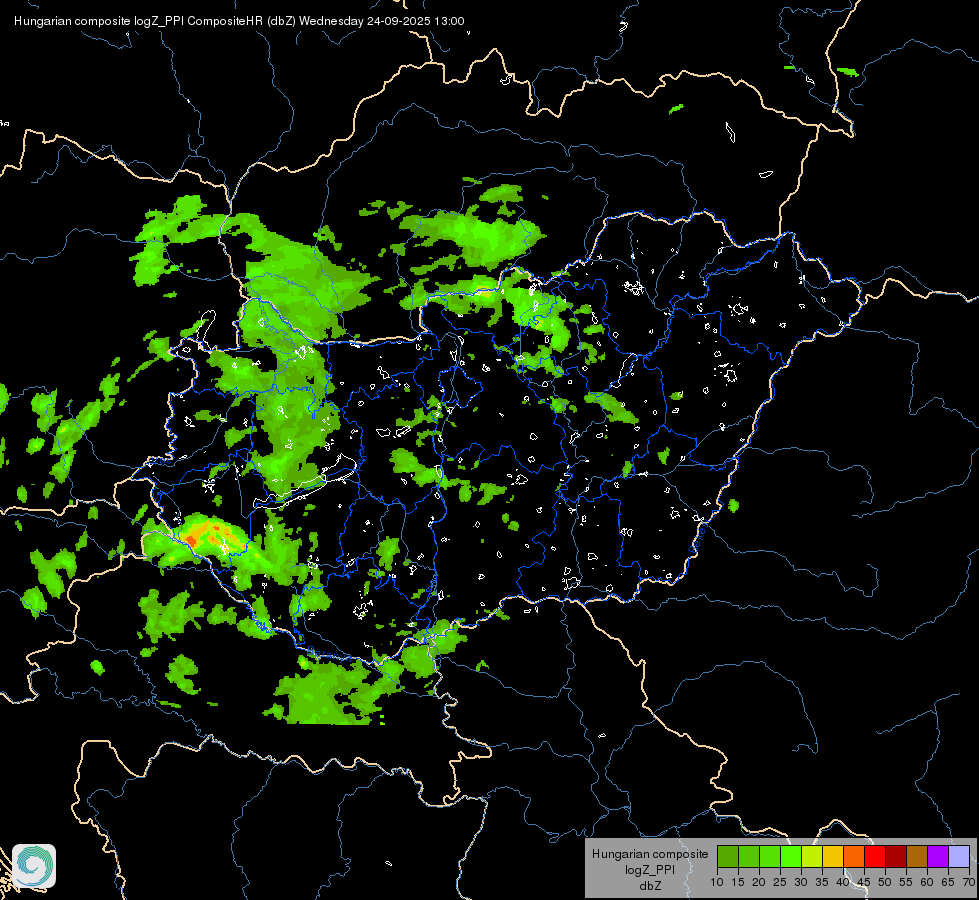
Task: Click the 30-35 dBZ yellow-green legend swatch
Action: 812,857
